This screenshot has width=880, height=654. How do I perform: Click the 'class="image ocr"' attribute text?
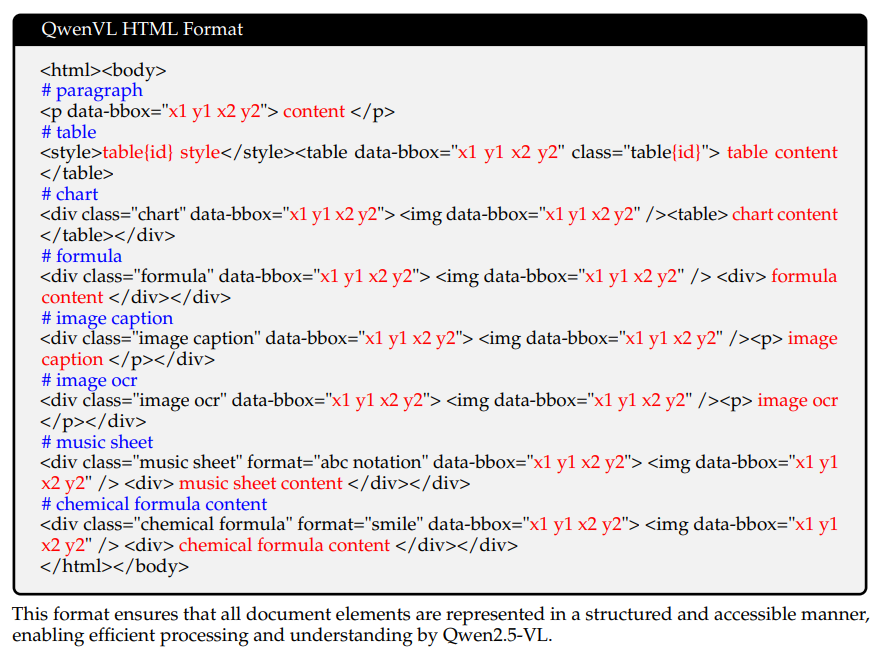point(154,400)
